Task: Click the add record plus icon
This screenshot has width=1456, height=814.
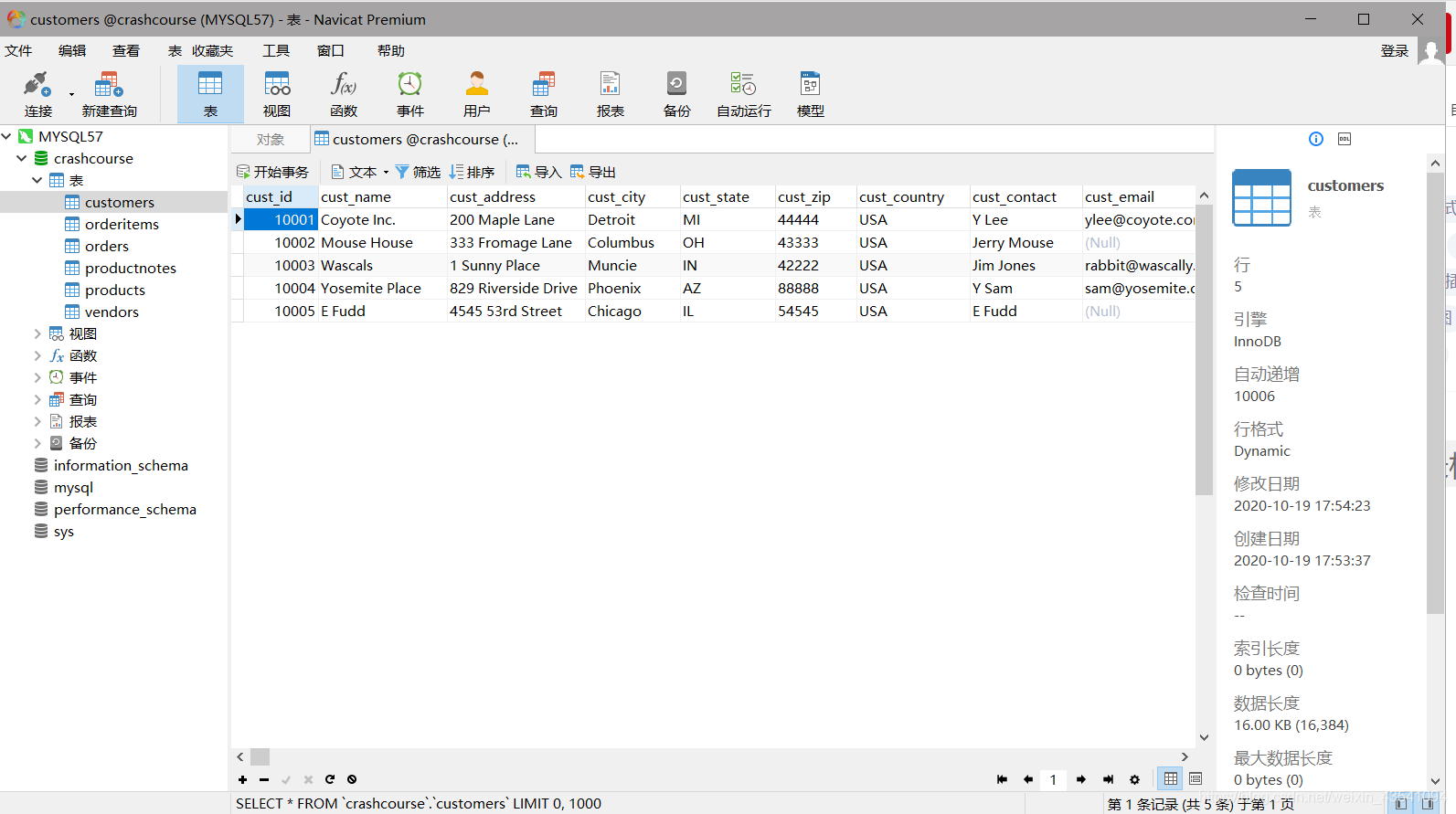Action: pos(242,779)
